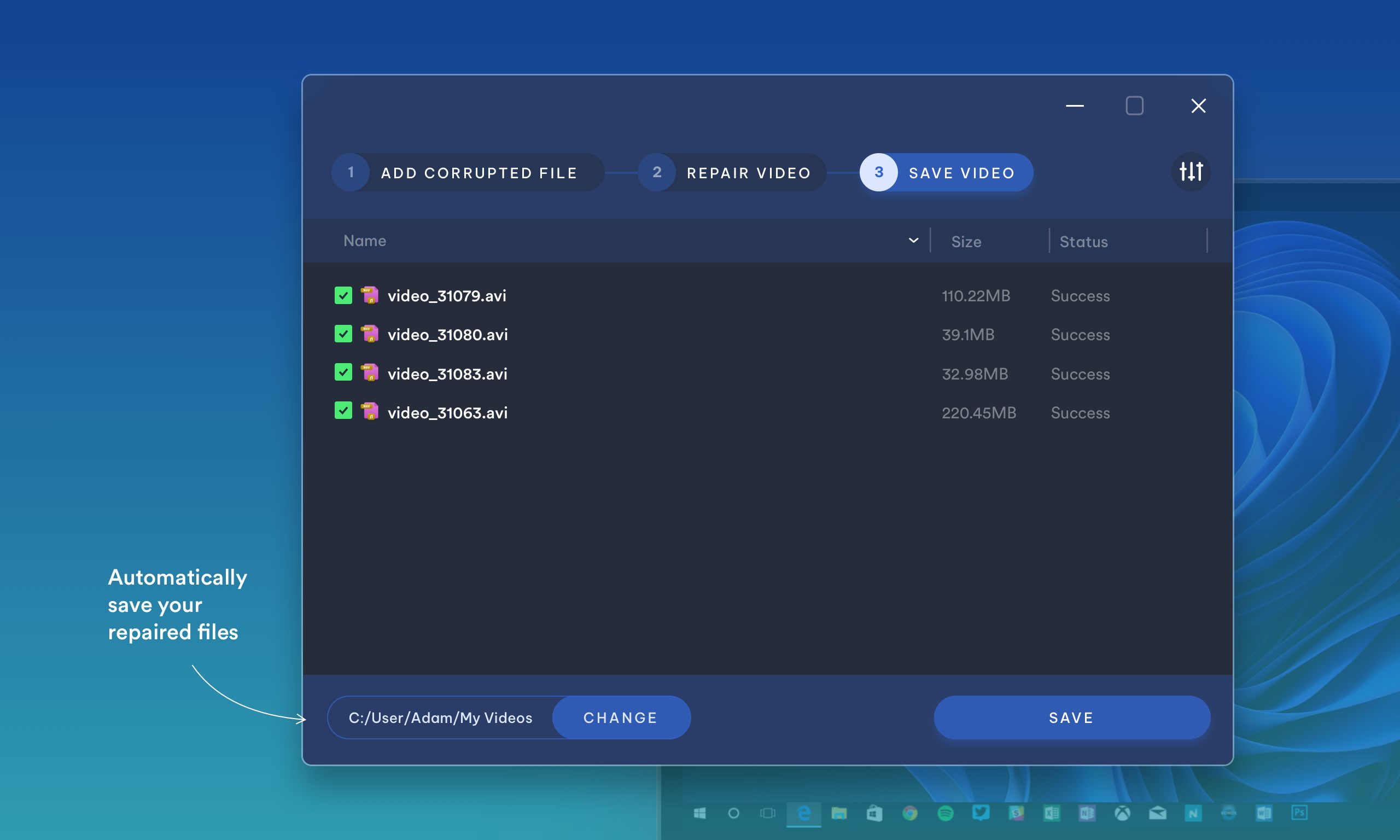This screenshot has height=840, width=1400.
Task: Expand the Name column sort chevron
Action: [913, 241]
